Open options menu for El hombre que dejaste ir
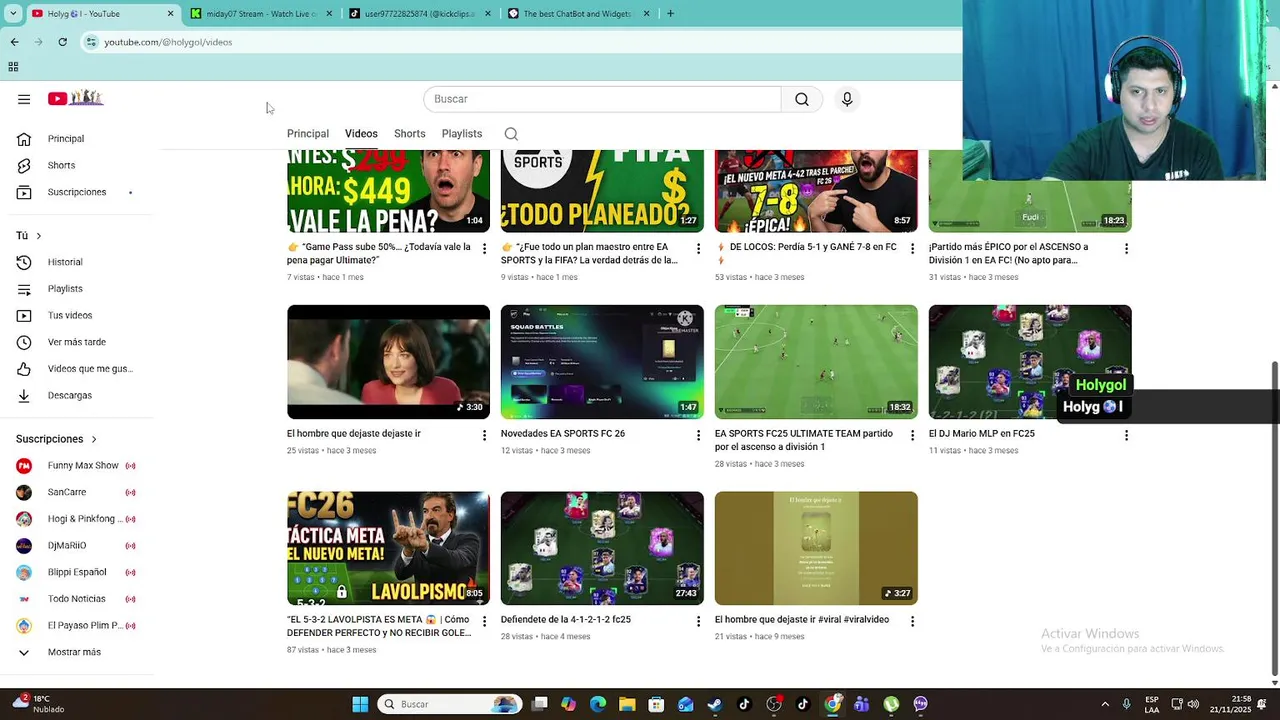The width and height of the screenshot is (1280, 720). pos(484,435)
